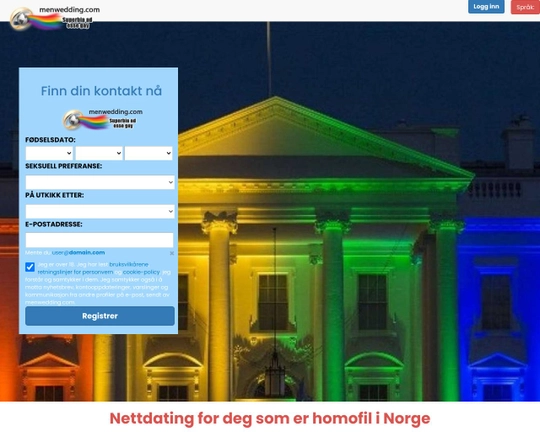Expand the first Fødselsdato dropdown
The height and width of the screenshot is (432, 540).
pyautogui.click(x=49, y=153)
